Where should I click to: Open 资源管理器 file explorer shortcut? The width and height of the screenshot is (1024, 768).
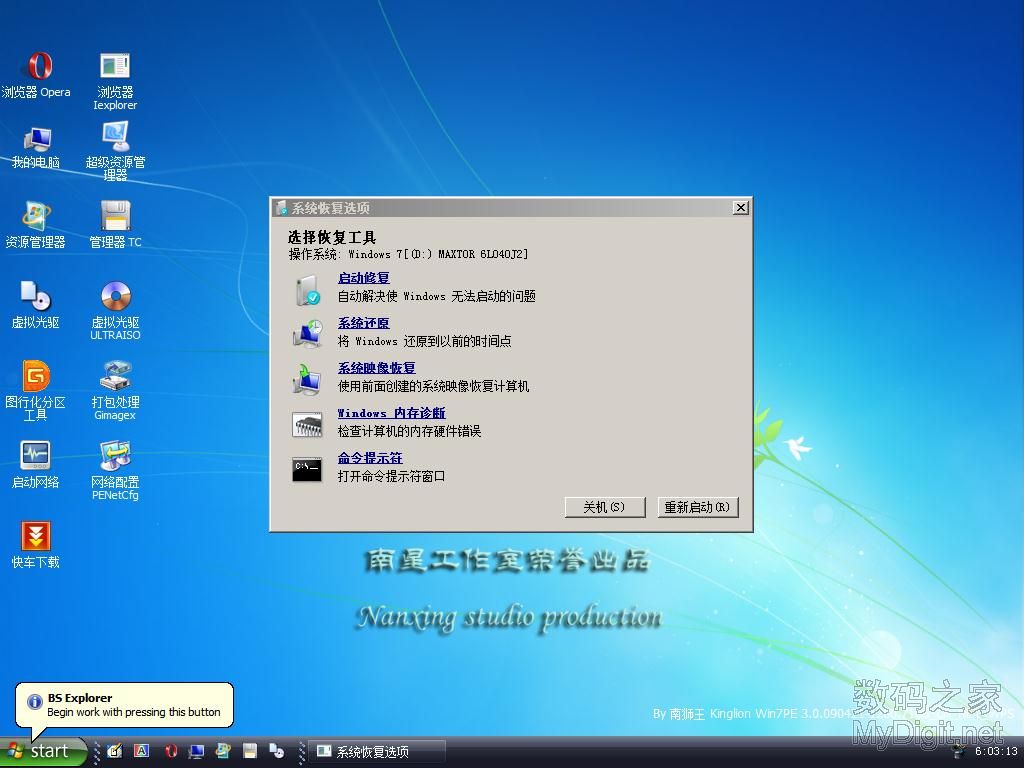(x=36, y=215)
